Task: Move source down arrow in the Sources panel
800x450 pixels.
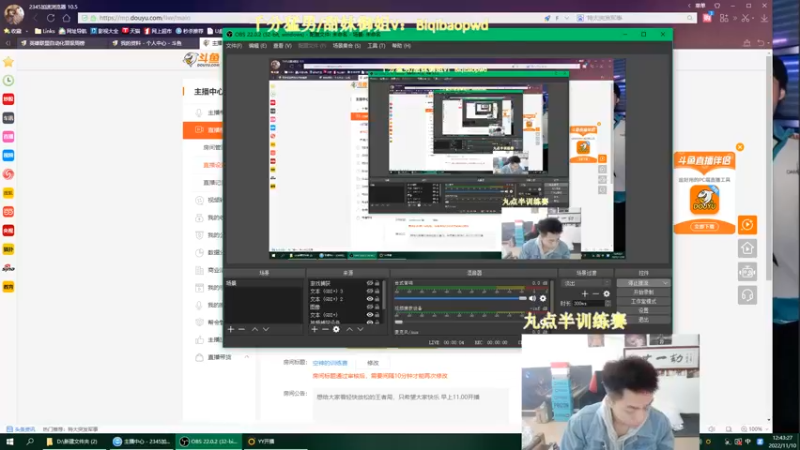Action: coord(360,330)
